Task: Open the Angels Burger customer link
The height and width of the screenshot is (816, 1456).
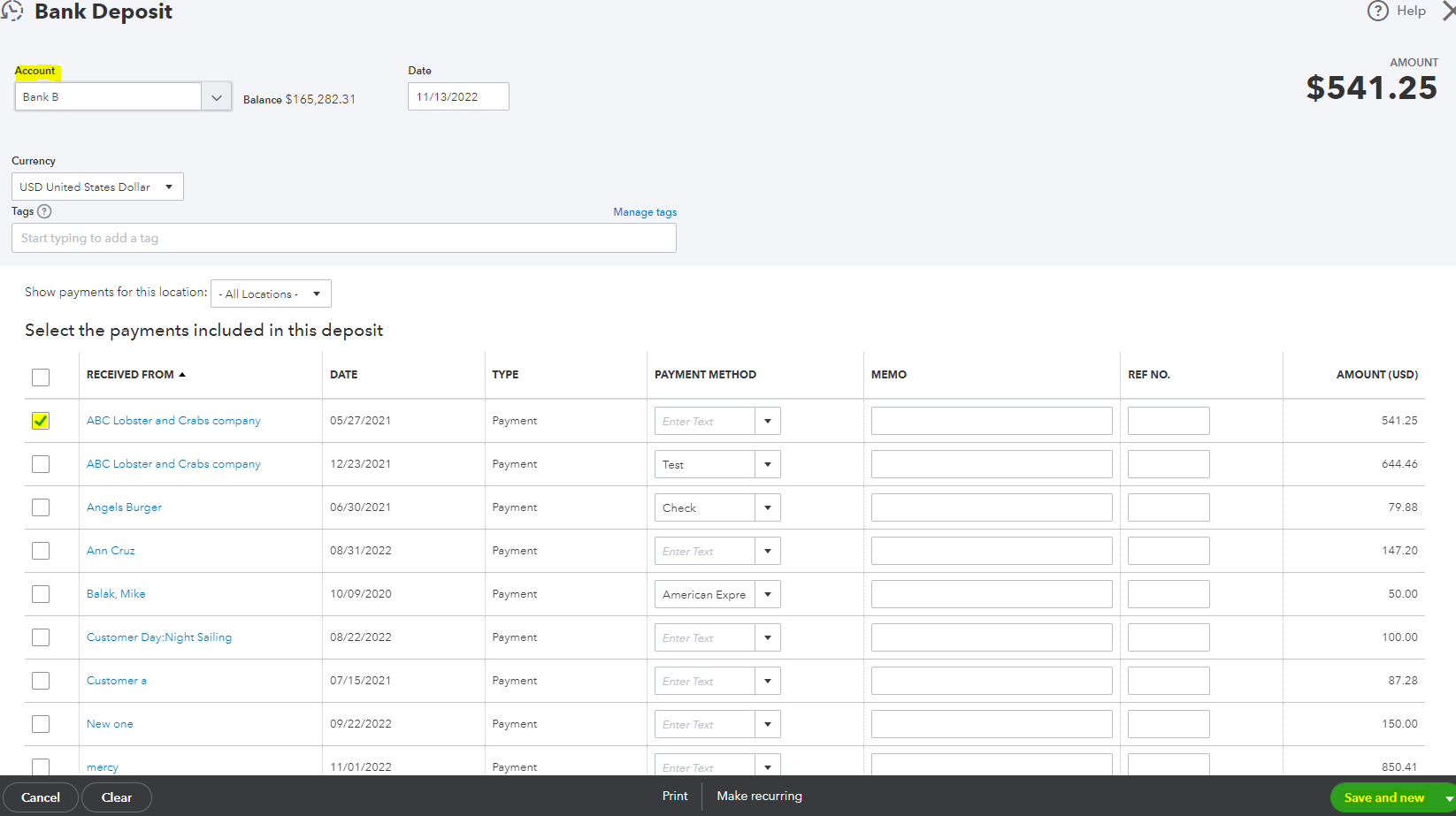Action: click(x=124, y=507)
